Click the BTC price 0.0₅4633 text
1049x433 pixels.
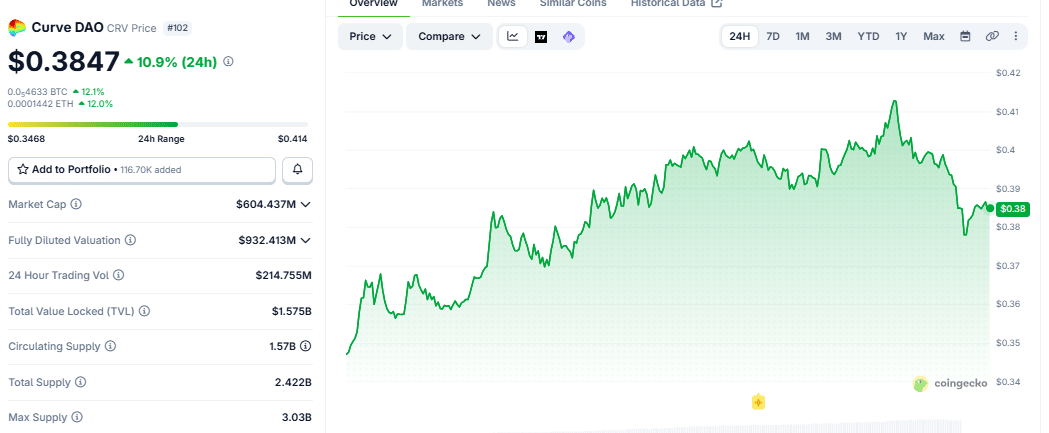pyautogui.click(x=38, y=91)
